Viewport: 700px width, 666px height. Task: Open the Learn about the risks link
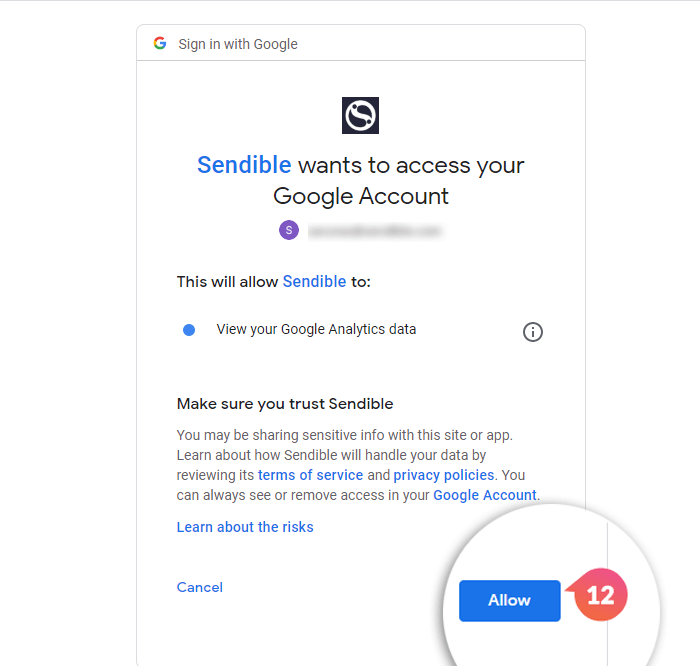(245, 527)
